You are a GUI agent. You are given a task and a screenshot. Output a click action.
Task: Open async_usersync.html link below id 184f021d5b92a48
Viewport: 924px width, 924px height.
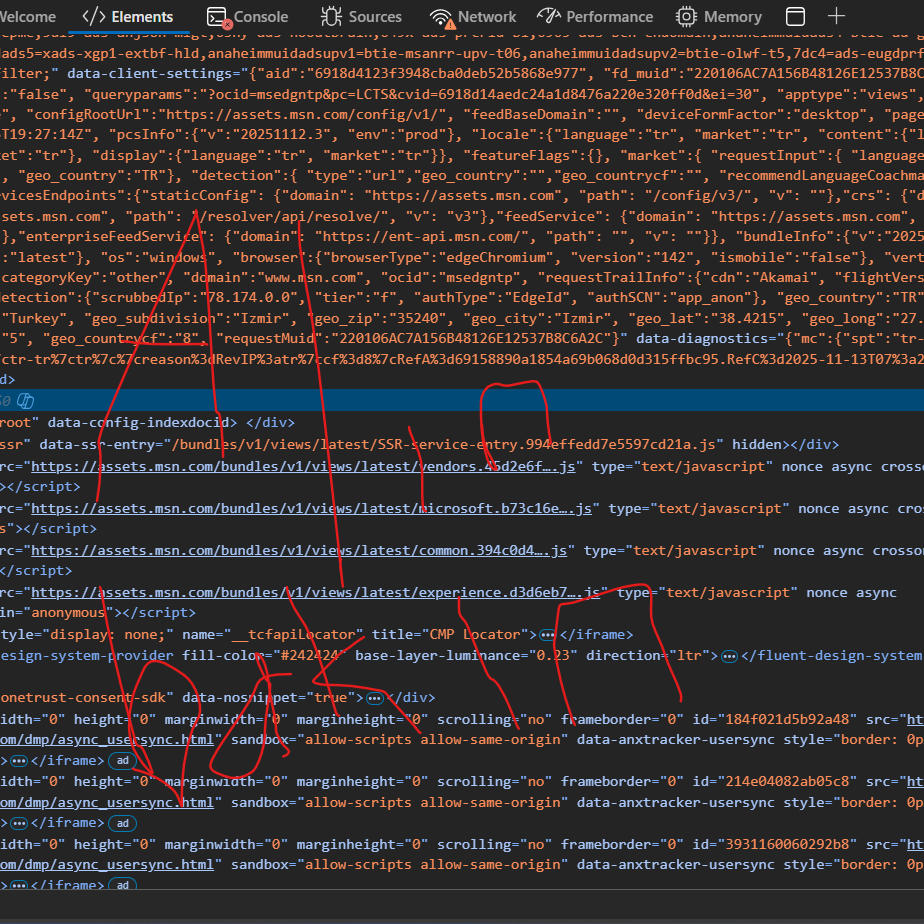tap(107, 740)
